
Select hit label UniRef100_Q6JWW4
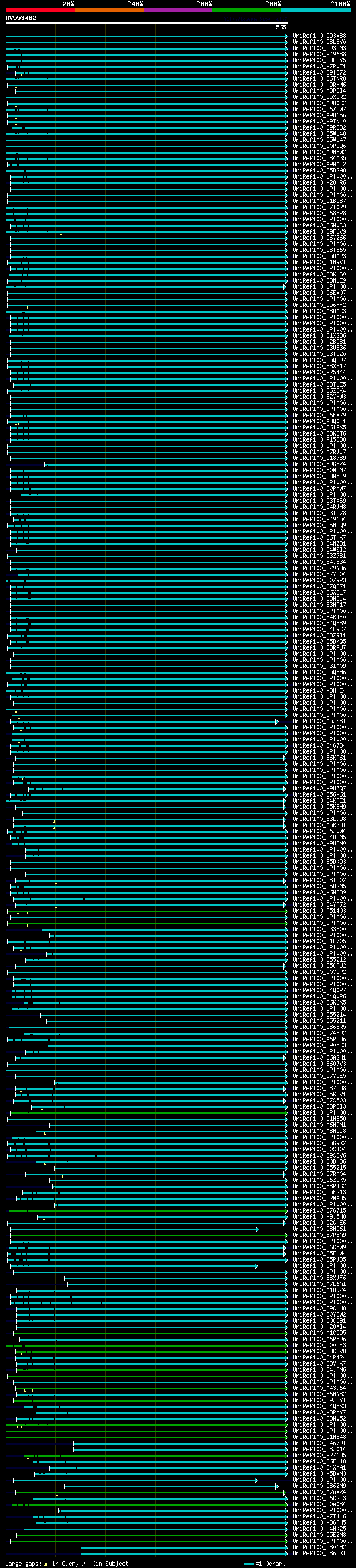319,832
